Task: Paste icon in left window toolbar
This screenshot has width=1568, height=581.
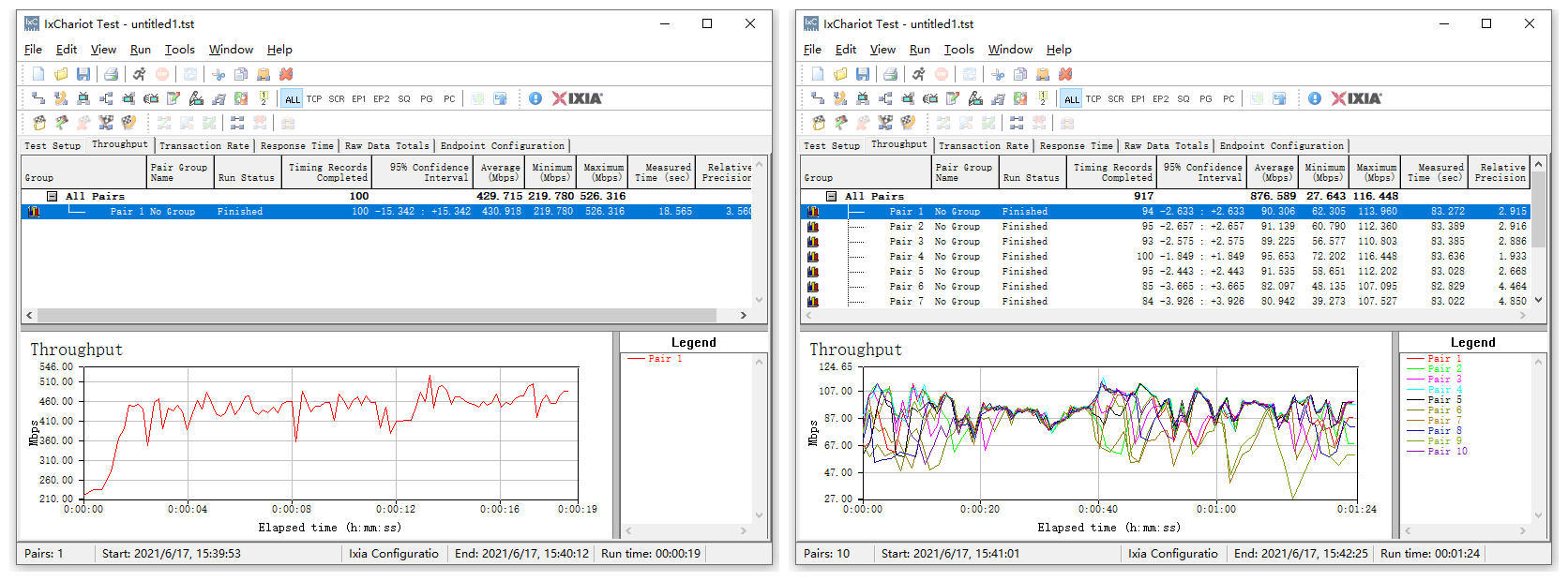Action: (x=264, y=74)
